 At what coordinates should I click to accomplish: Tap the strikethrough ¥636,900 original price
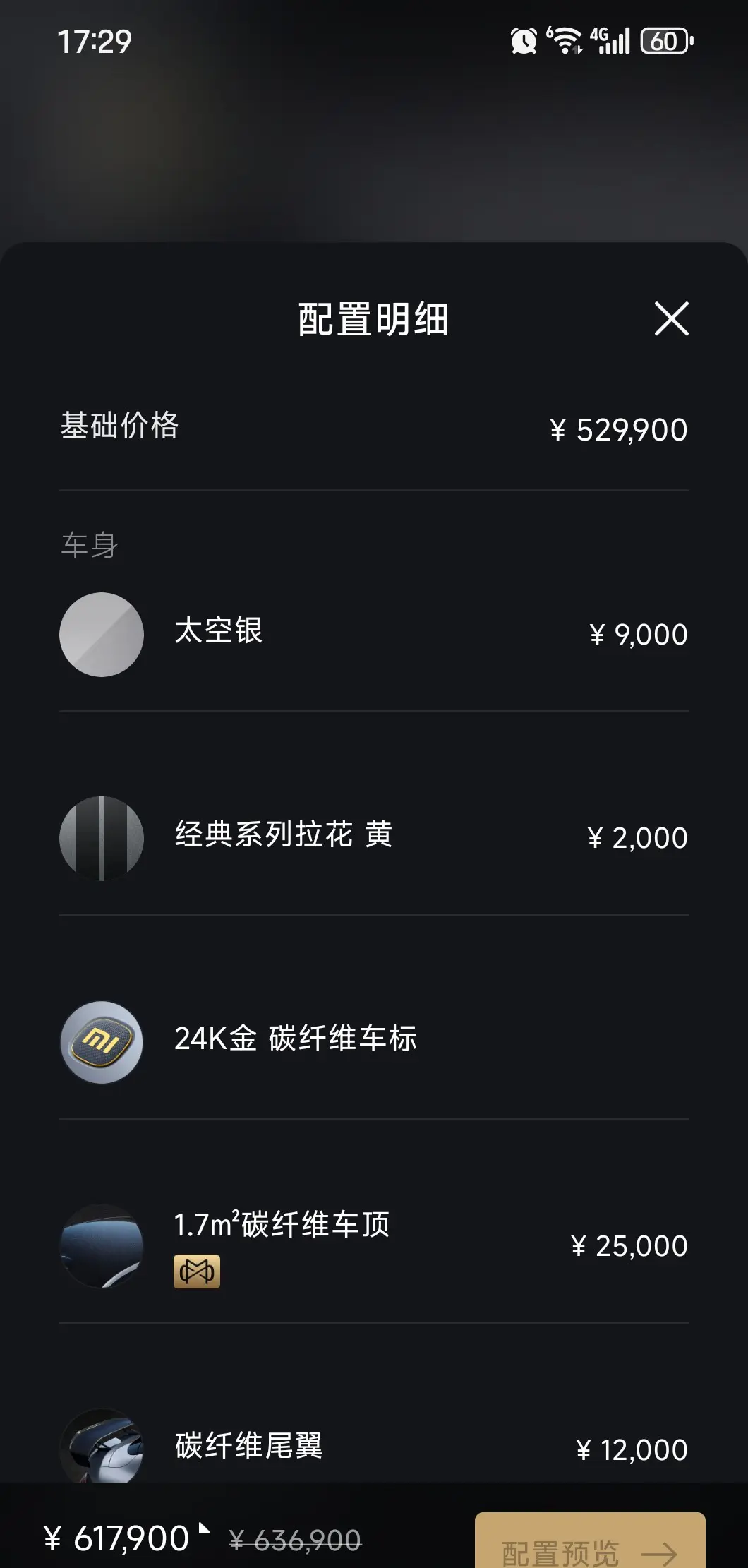pyautogui.click(x=295, y=1540)
